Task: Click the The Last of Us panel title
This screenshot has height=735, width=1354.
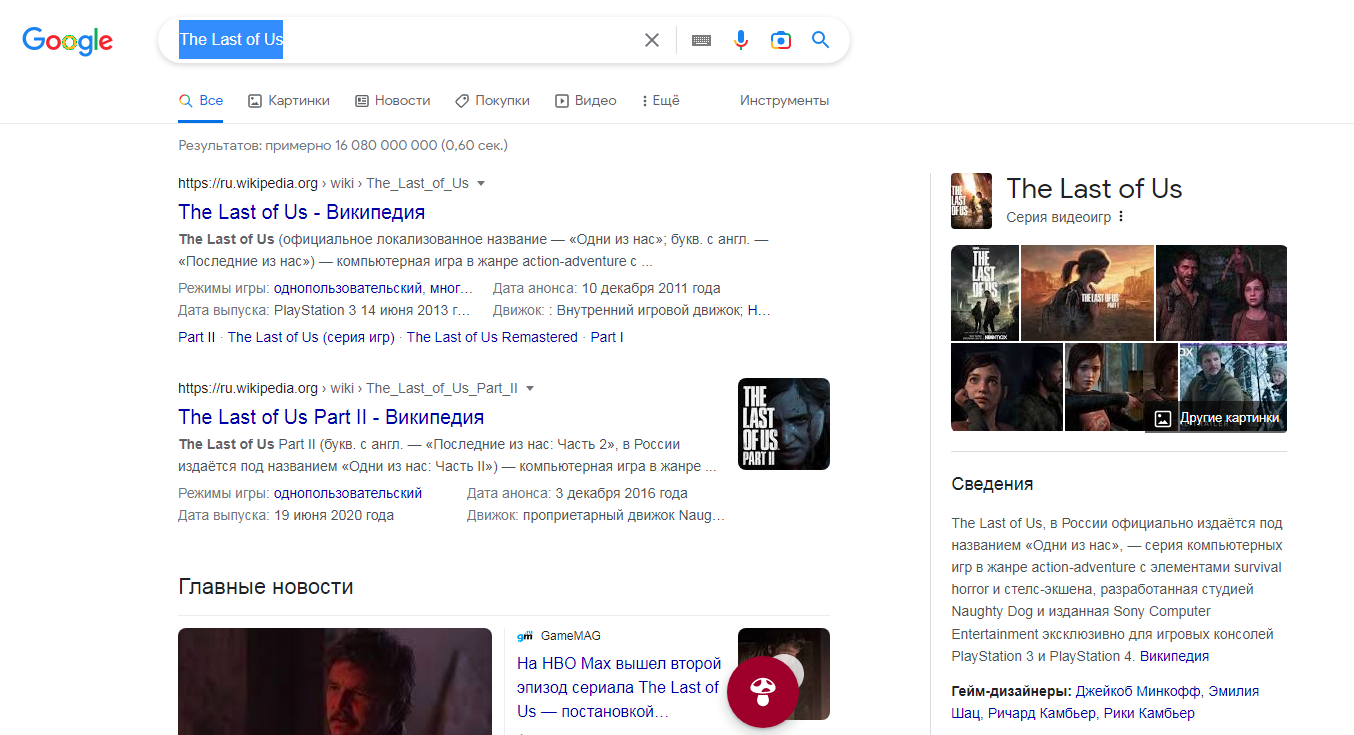Action: [x=1094, y=189]
